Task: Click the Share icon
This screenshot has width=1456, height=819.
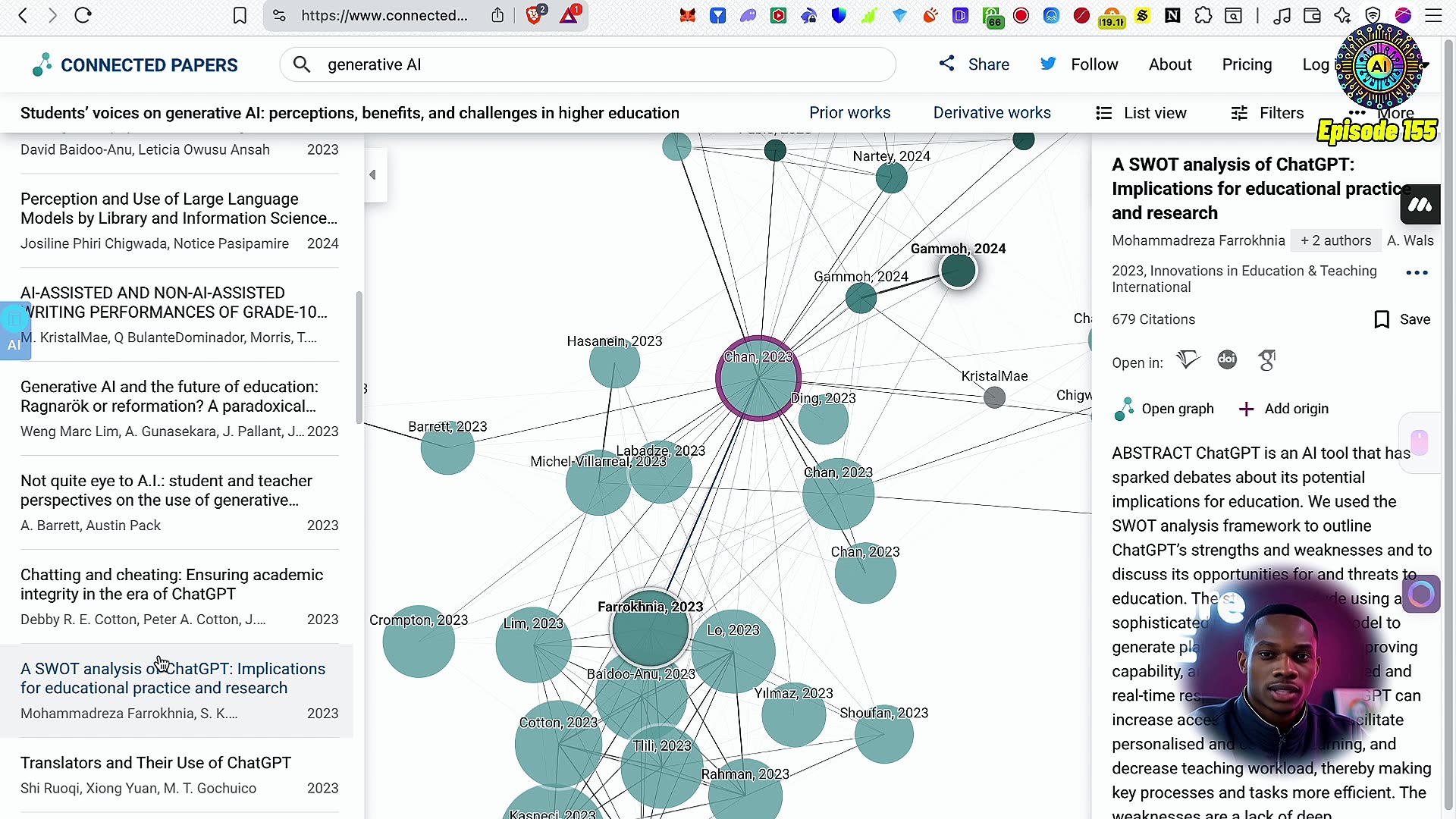Action: tap(946, 64)
